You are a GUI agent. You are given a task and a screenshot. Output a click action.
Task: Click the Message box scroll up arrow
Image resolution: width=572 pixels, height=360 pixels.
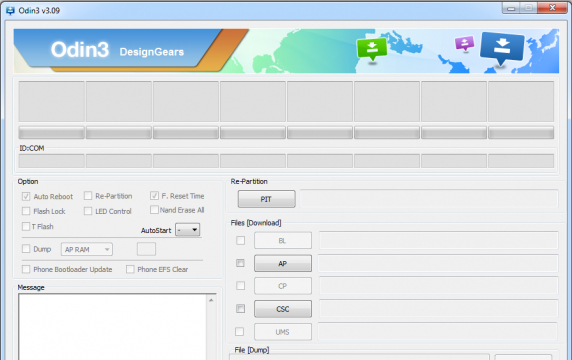coord(211,300)
